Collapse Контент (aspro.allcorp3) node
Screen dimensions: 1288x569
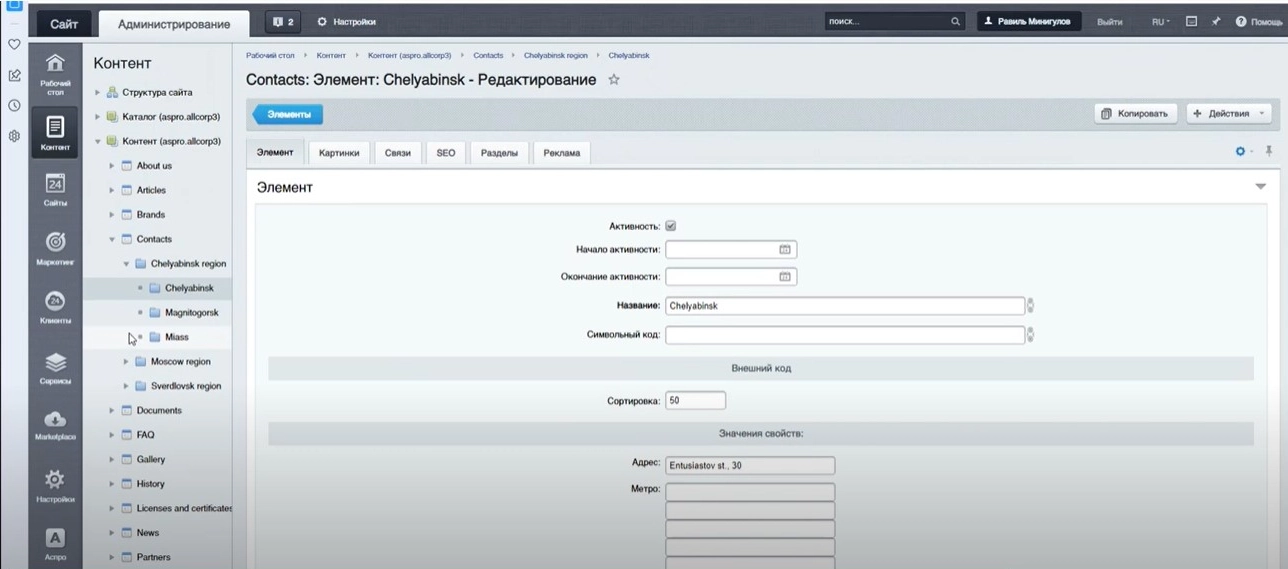[98, 141]
